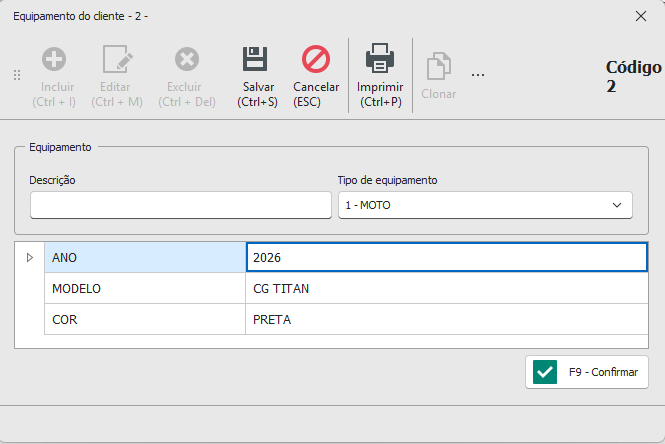Click the Excluir cross icon

click(187, 59)
